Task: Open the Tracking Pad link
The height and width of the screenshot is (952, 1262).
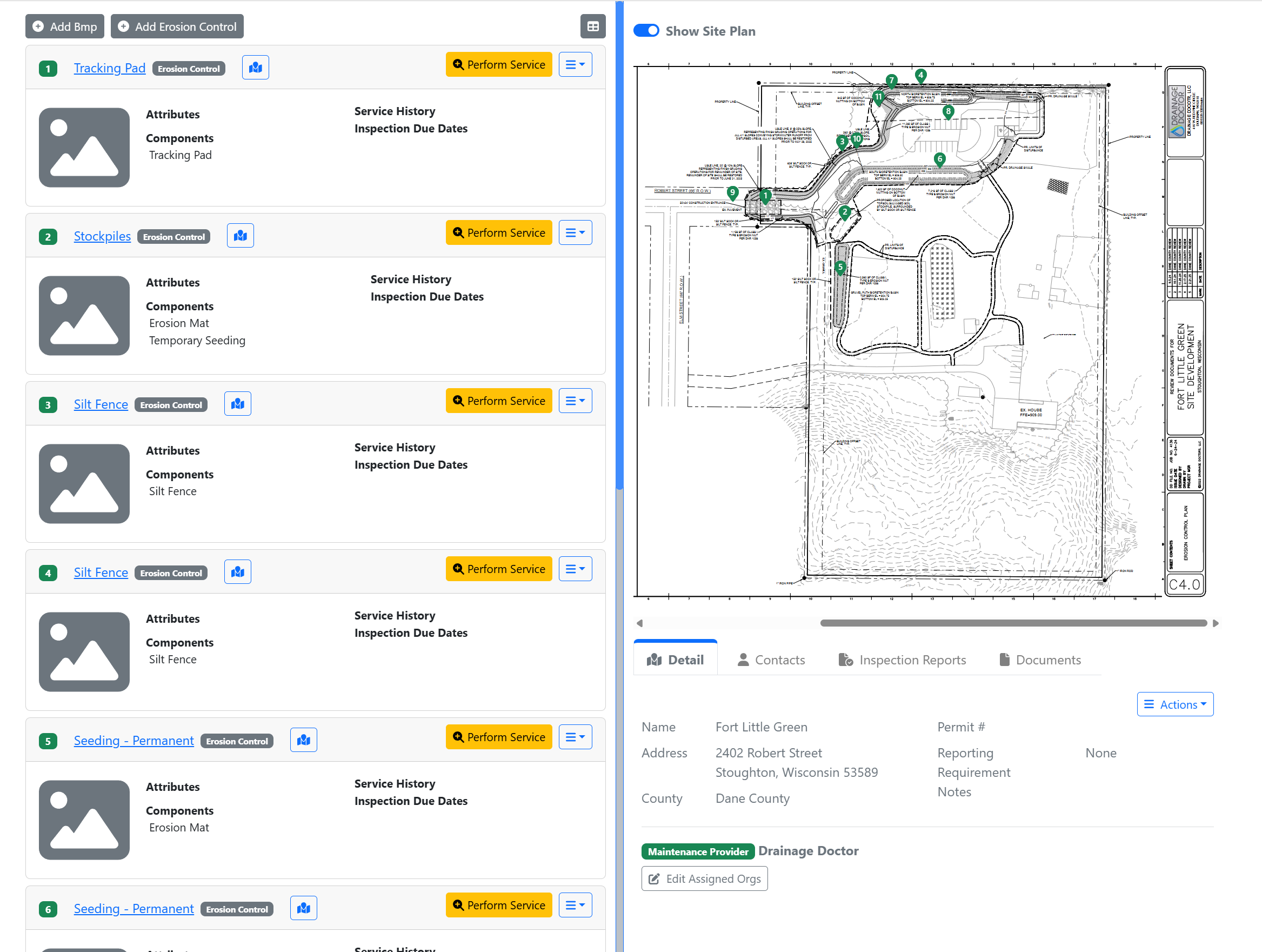Action: point(110,68)
